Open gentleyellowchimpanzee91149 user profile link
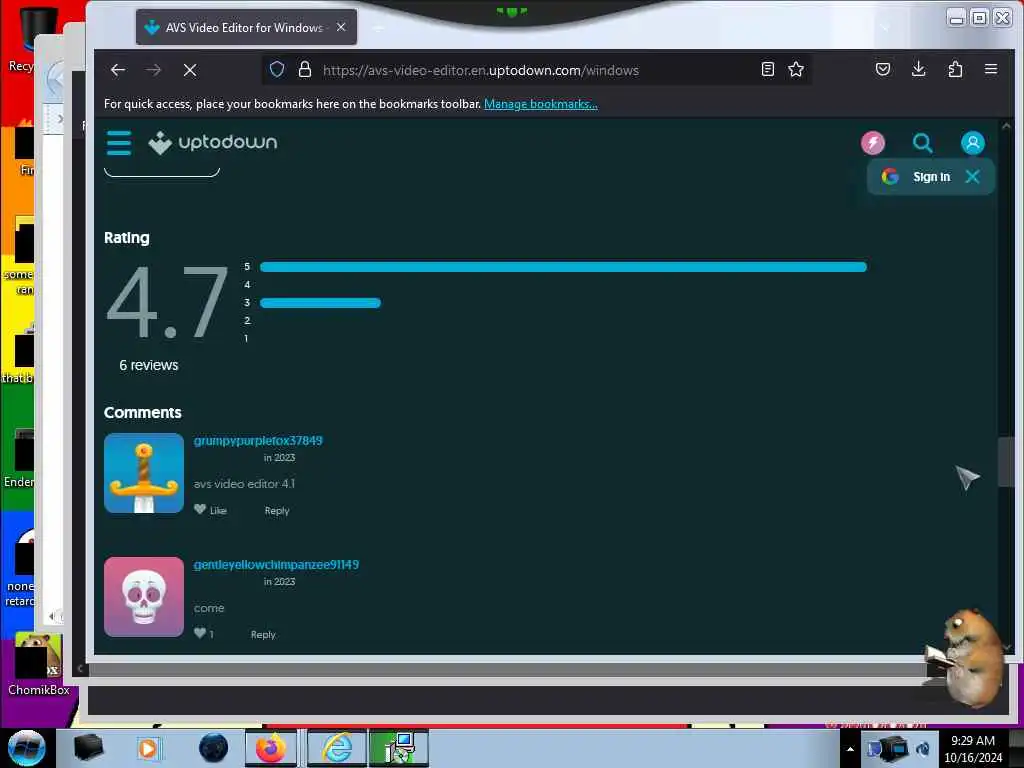 coord(276,565)
